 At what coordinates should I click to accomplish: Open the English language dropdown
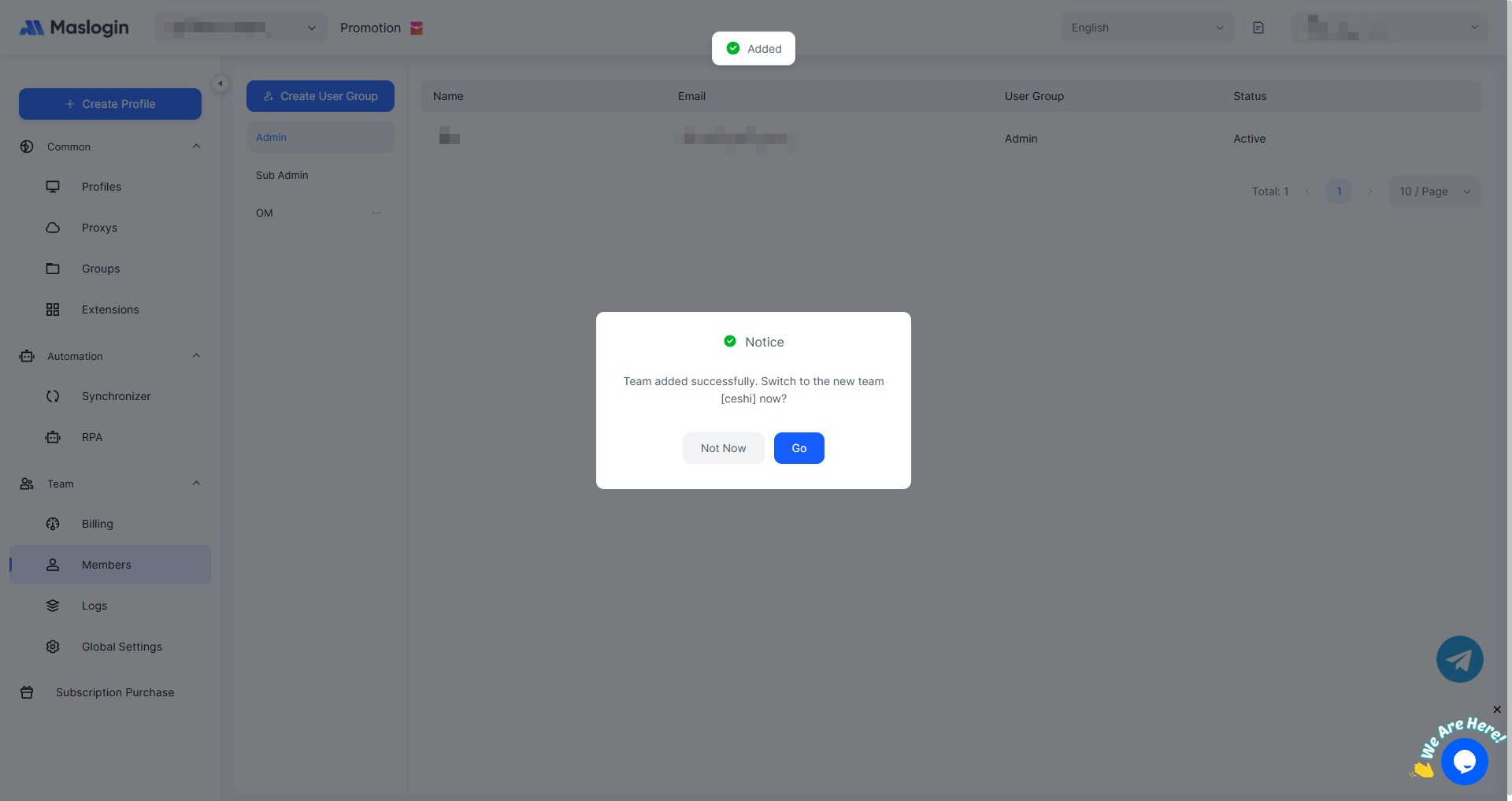tap(1147, 28)
